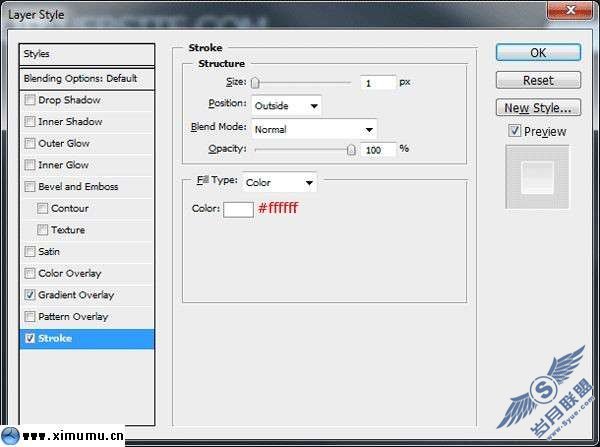Enable the Drop Shadow checkbox
The width and height of the screenshot is (600, 447).
pyautogui.click(x=30, y=100)
